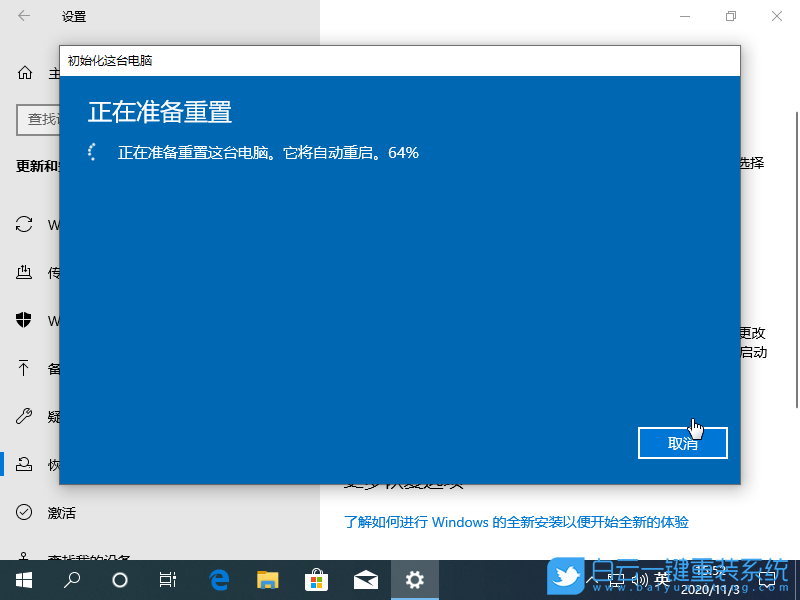Click the Settings gear in the taskbar
The image size is (800, 600).
414,579
